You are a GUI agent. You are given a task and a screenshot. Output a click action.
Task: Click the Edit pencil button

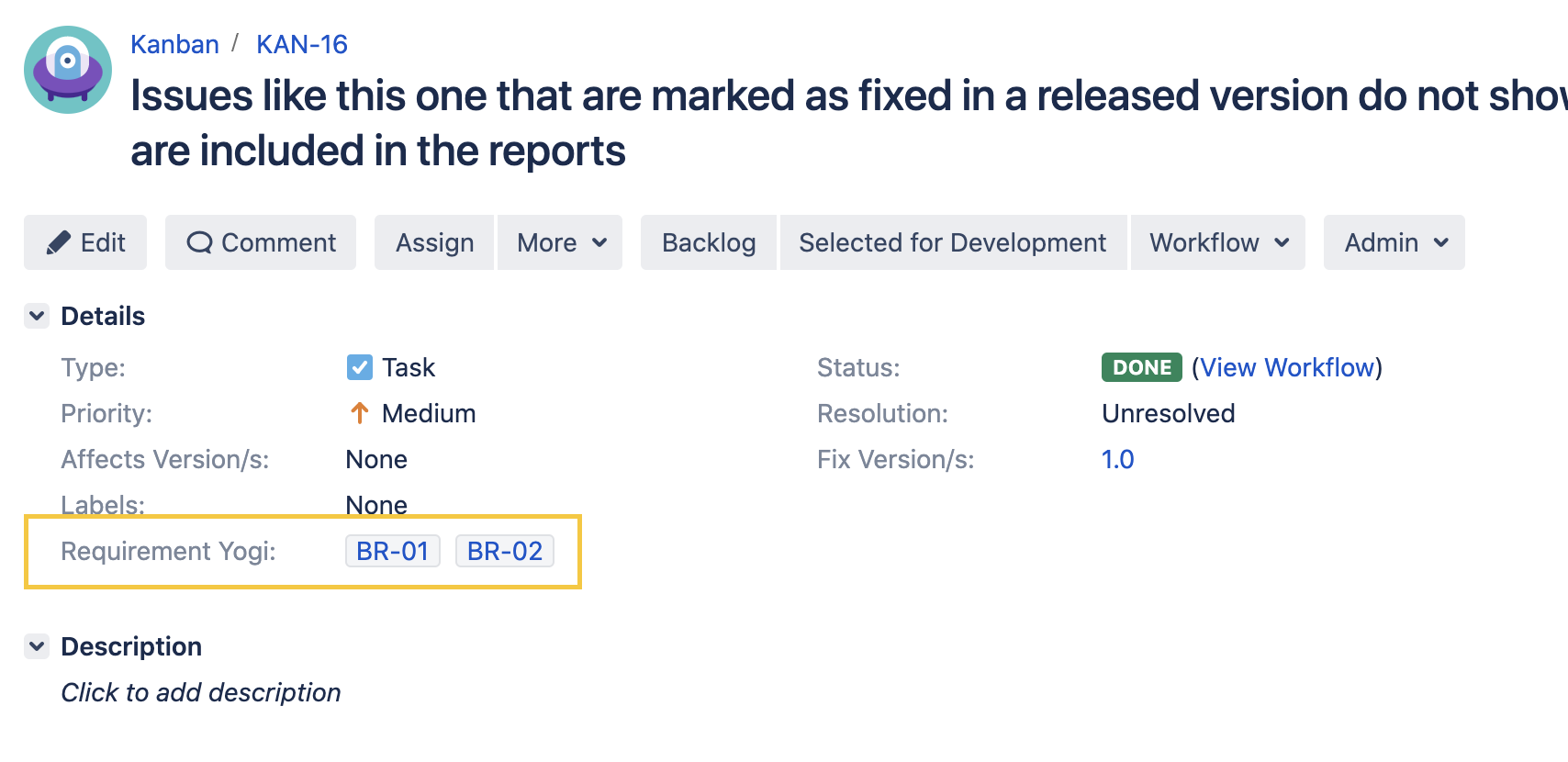pyautogui.click(x=85, y=242)
